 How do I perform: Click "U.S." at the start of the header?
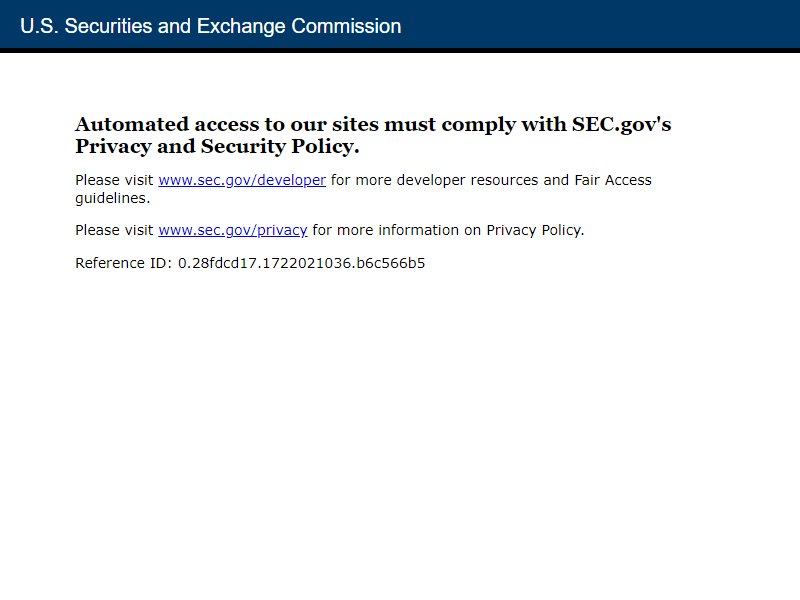click(39, 26)
